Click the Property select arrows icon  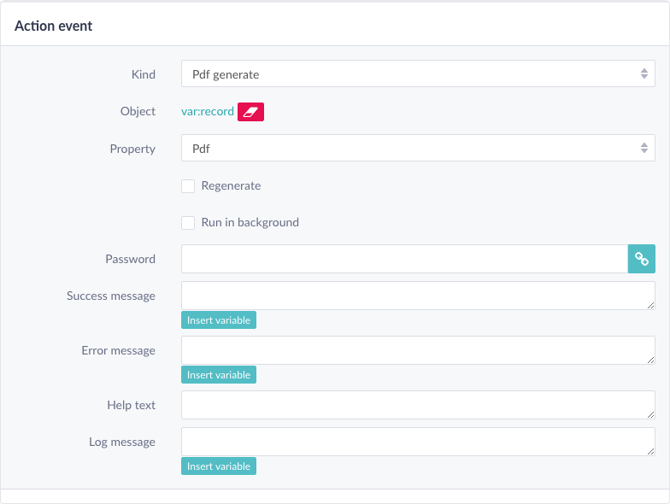tap(644, 148)
